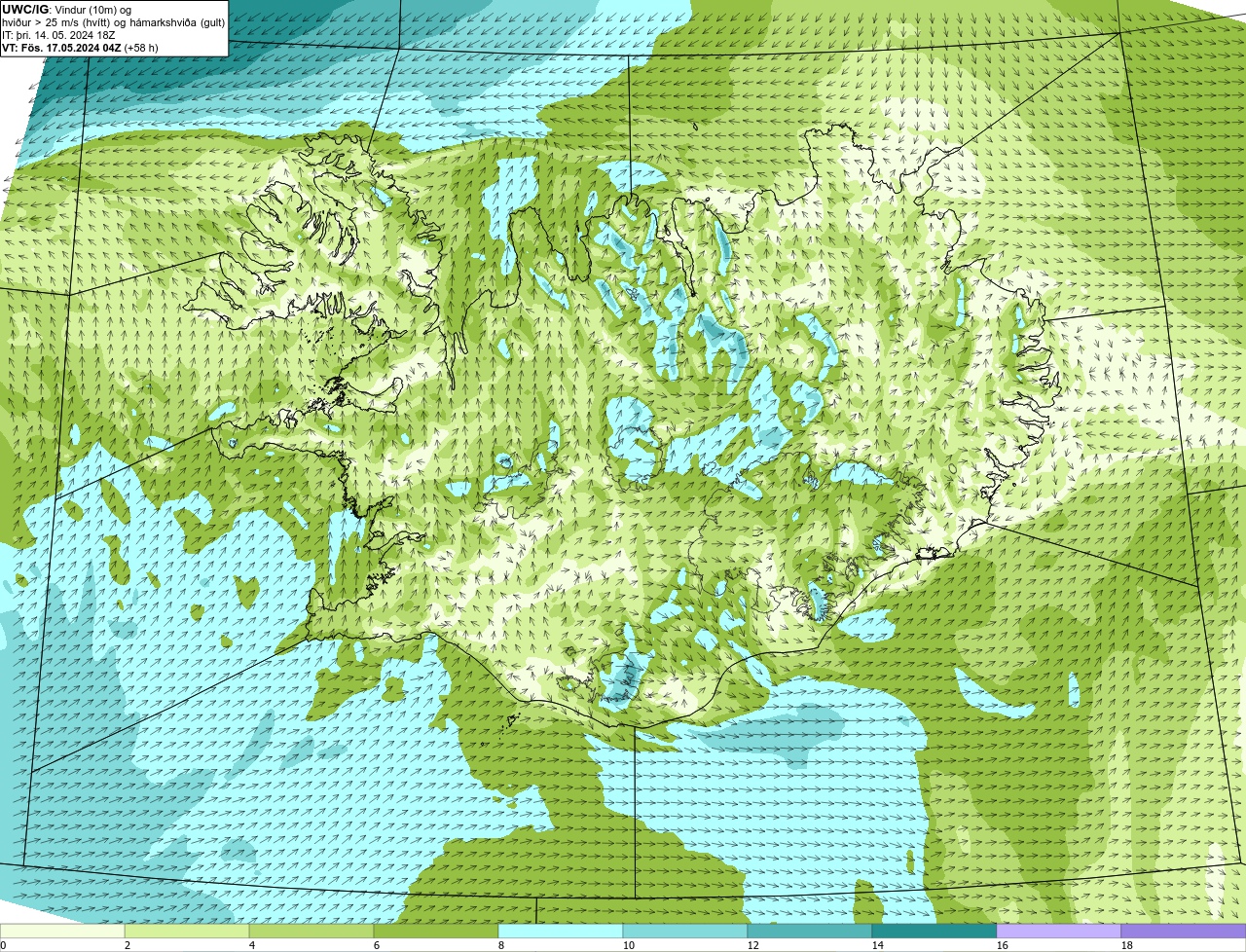Click the legend label '4'

pos(252,945)
